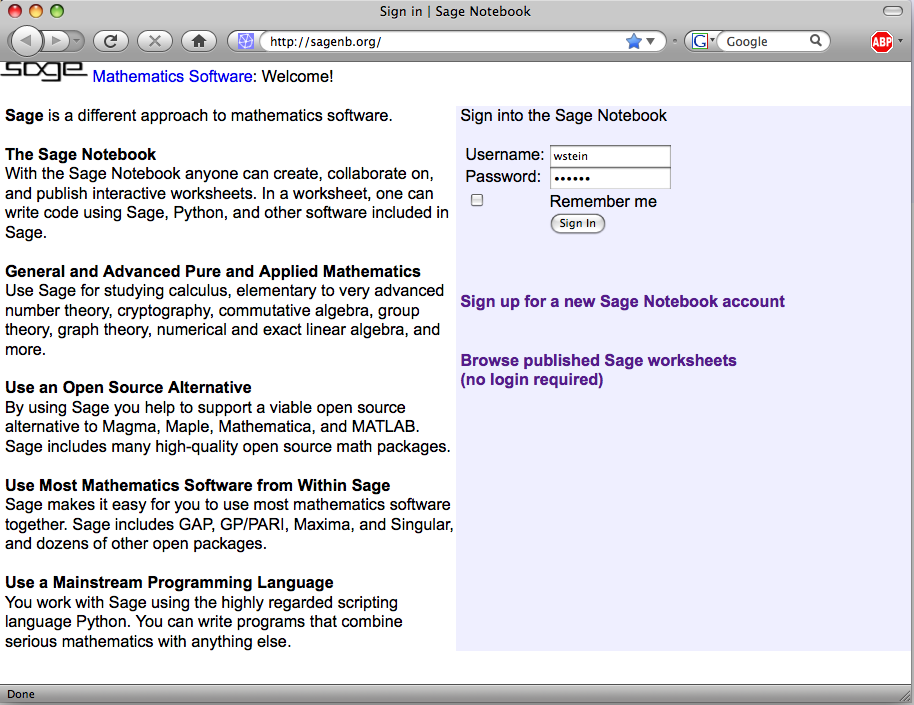Click the 'Done' status bar text
Screen dimensions: 914x705
[x=21, y=694]
